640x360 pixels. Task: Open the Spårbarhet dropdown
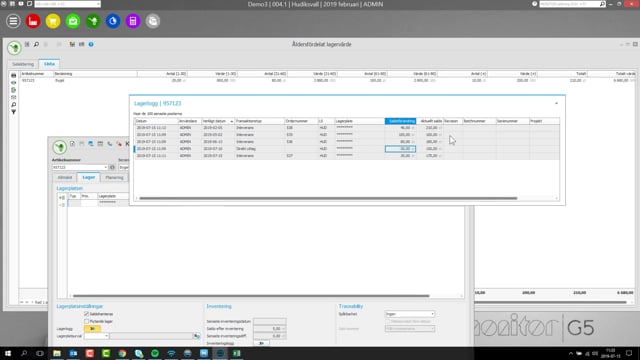(410, 314)
